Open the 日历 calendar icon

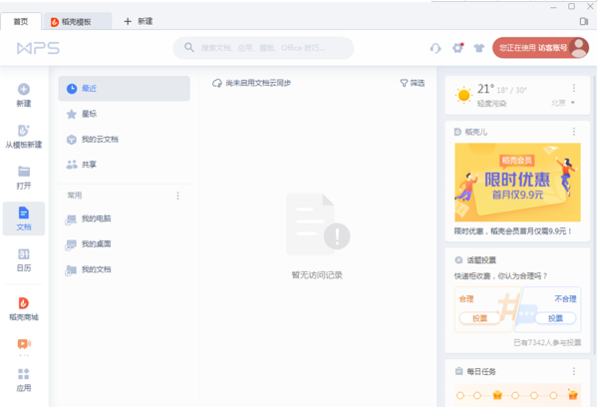(24, 254)
